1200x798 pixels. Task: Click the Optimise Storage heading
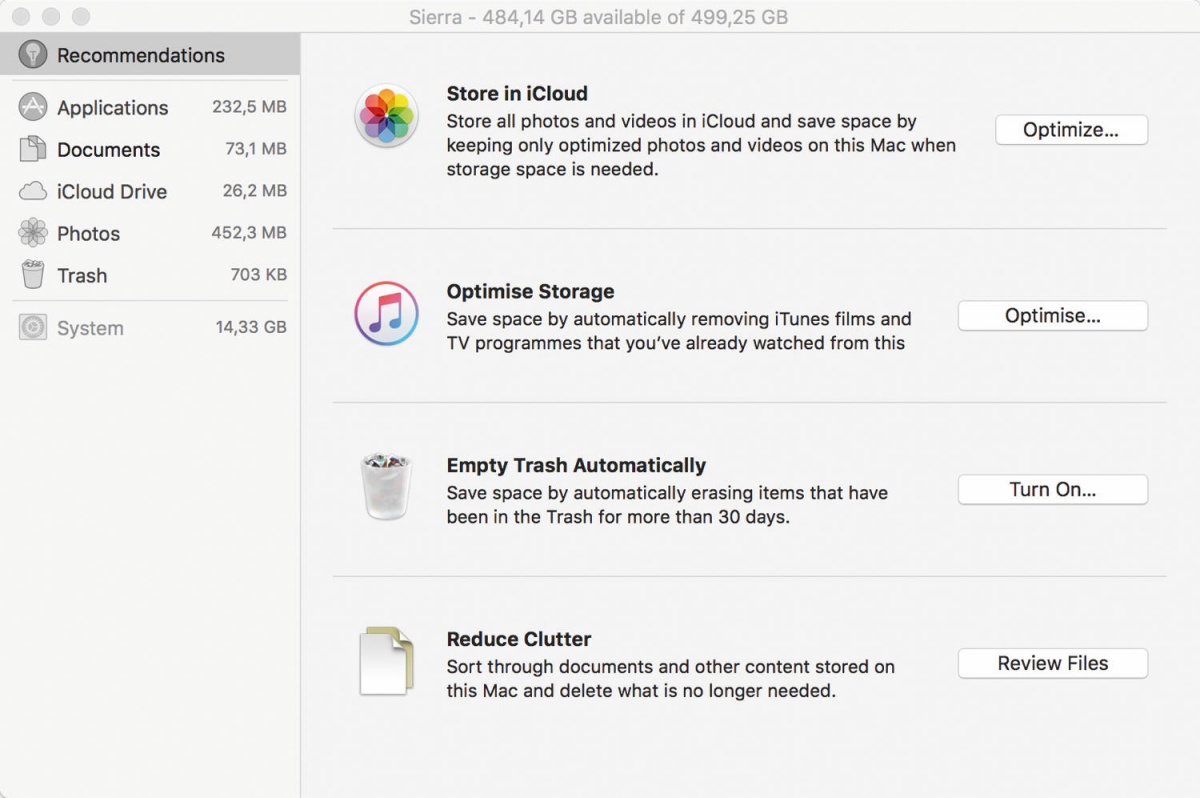[530, 292]
